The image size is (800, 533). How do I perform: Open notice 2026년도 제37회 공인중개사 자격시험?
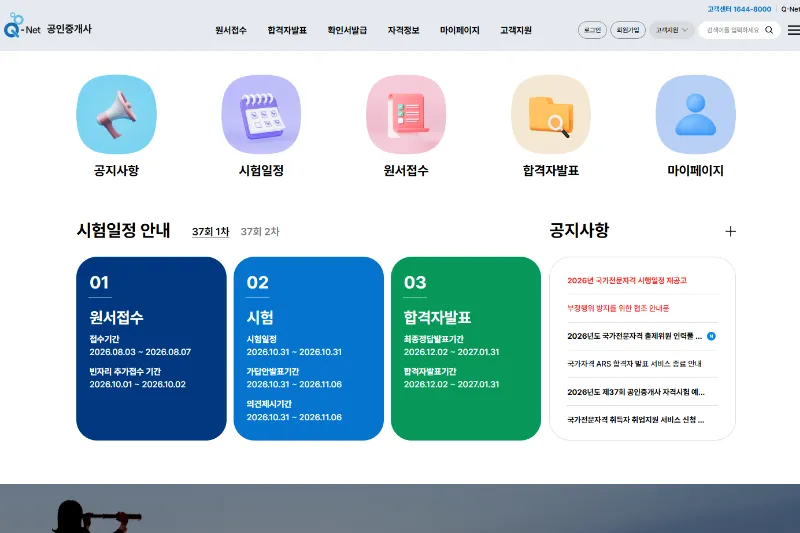point(636,392)
